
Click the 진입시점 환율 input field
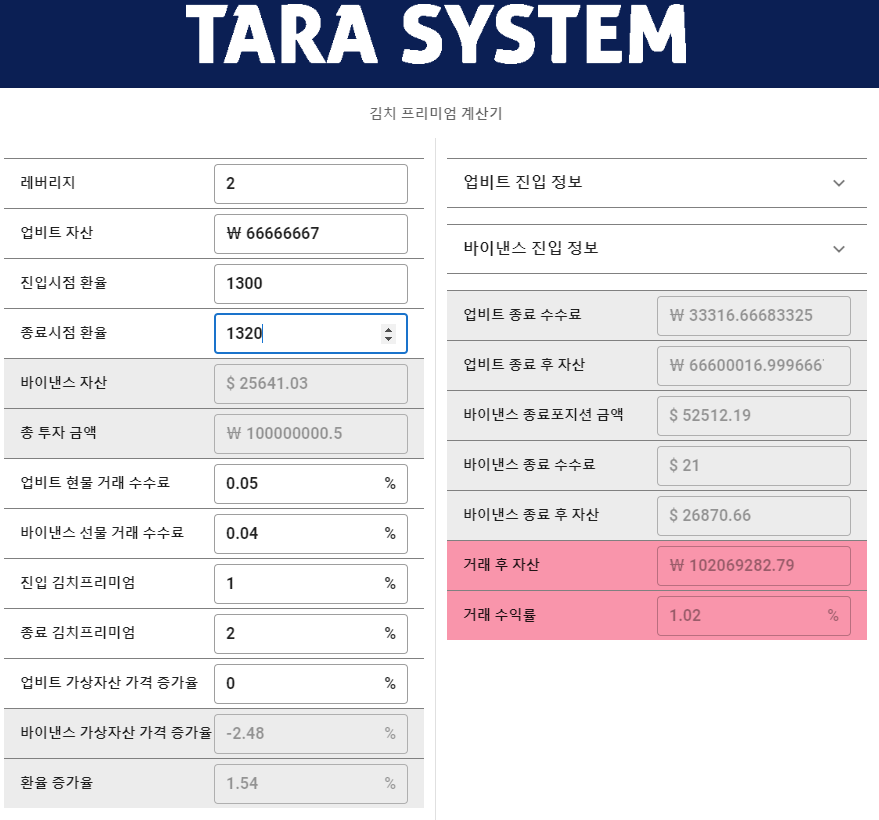click(311, 284)
